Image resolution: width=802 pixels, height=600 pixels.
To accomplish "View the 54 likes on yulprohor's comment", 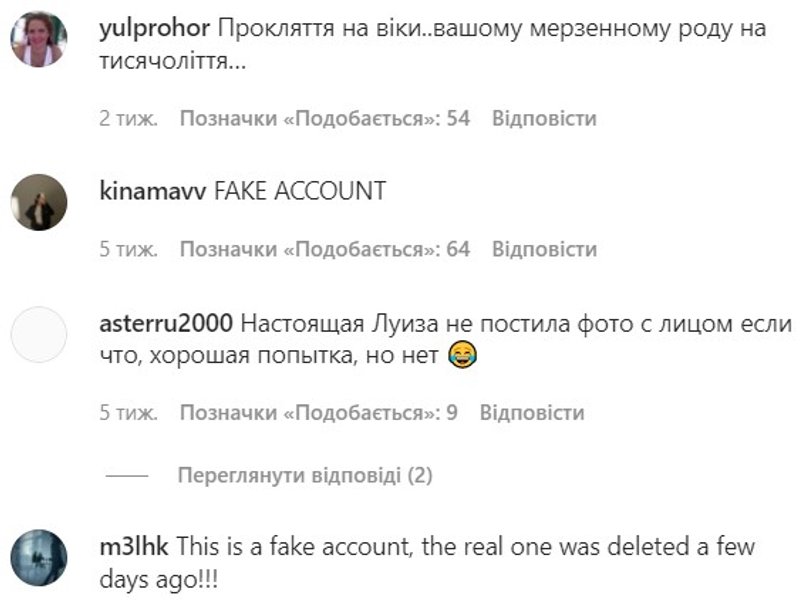I will (x=324, y=119).
